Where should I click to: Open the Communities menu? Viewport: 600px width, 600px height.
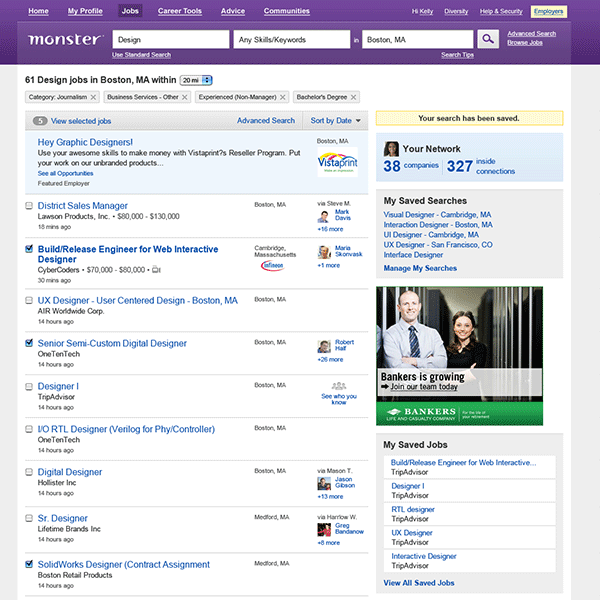pos(287,11)
